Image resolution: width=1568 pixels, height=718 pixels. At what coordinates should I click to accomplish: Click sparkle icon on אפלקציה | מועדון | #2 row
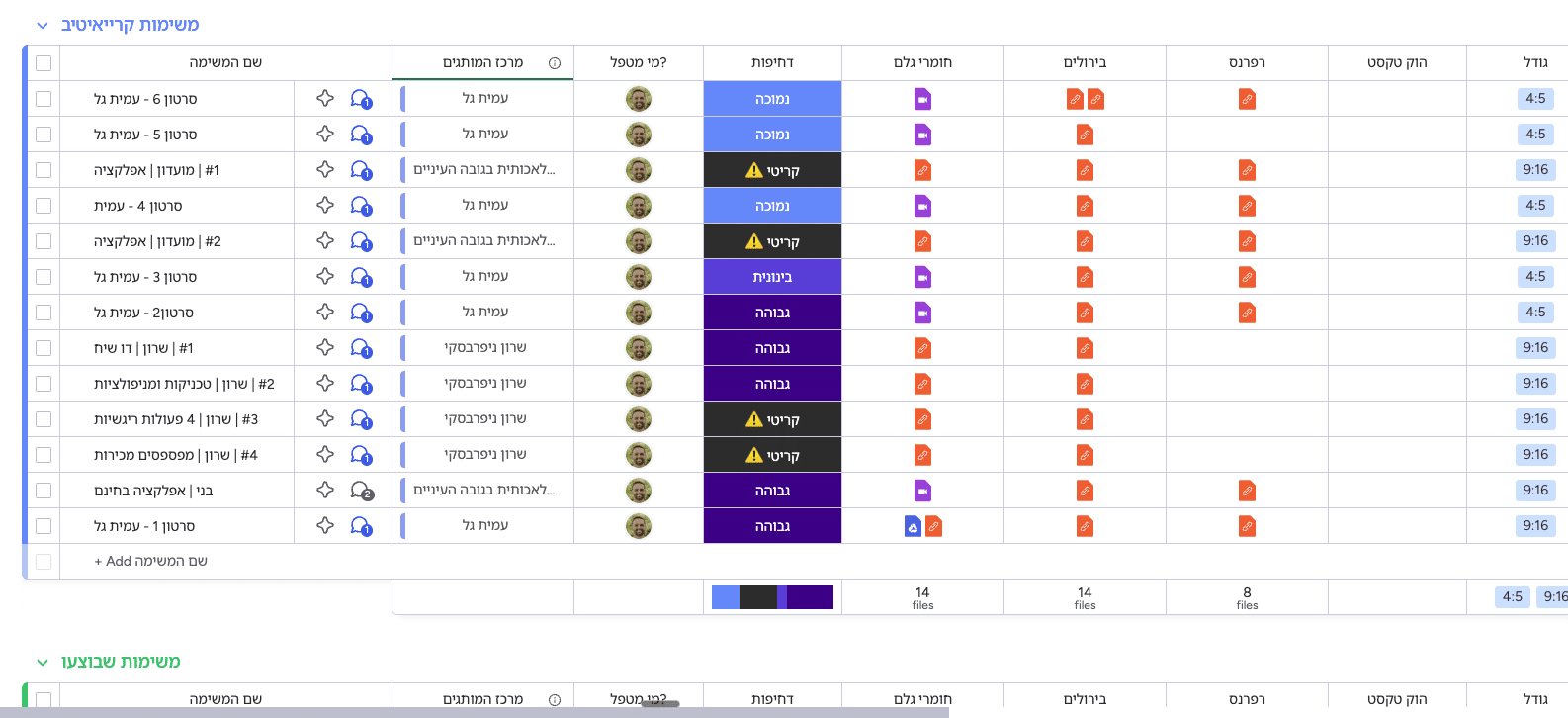pos(325,240)
